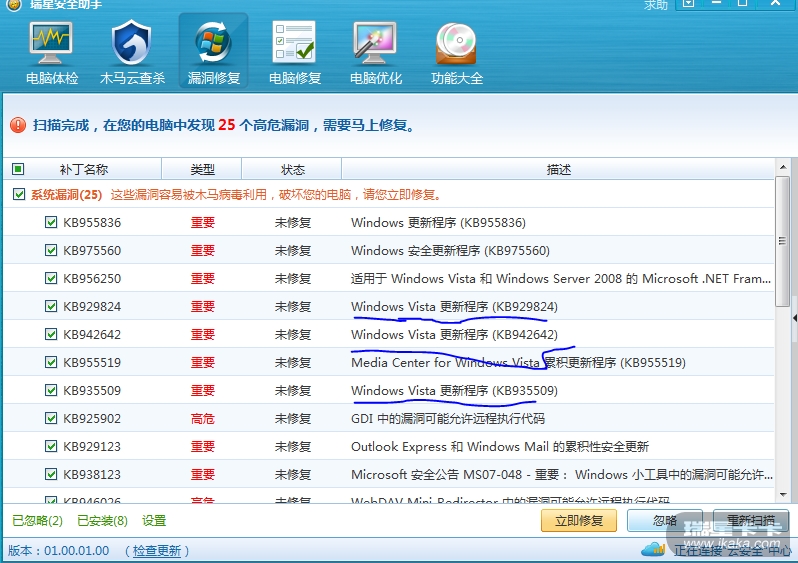The height and width of the screenshot is (563, 798).
Task: Open the 电脑体检 monitor icon
Action: (x=51, y=42)
